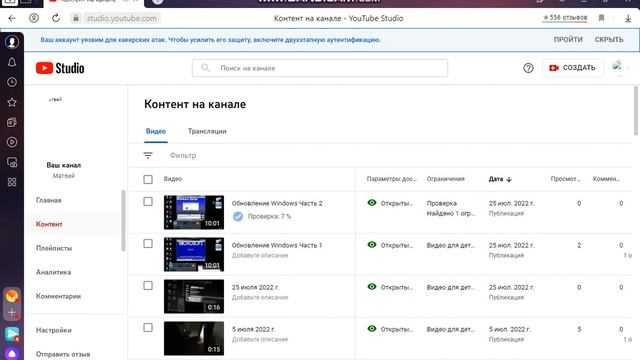Click the Studio sidebar scrollbar
Image resolution: width=640 pixels, height=360 pixels.
click(x=123, y=221)
